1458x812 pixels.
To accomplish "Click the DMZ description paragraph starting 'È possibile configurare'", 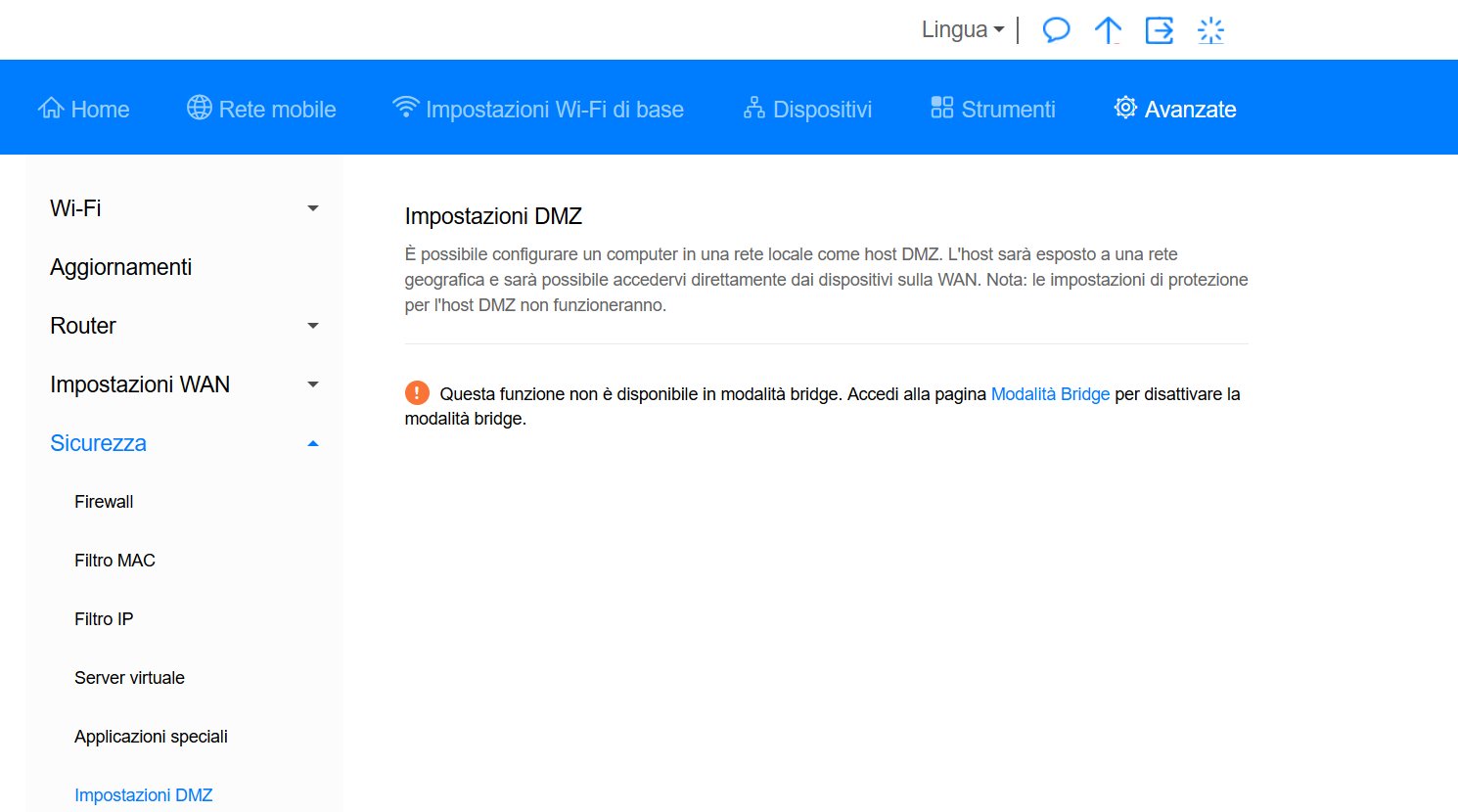I will click(826, 280).
